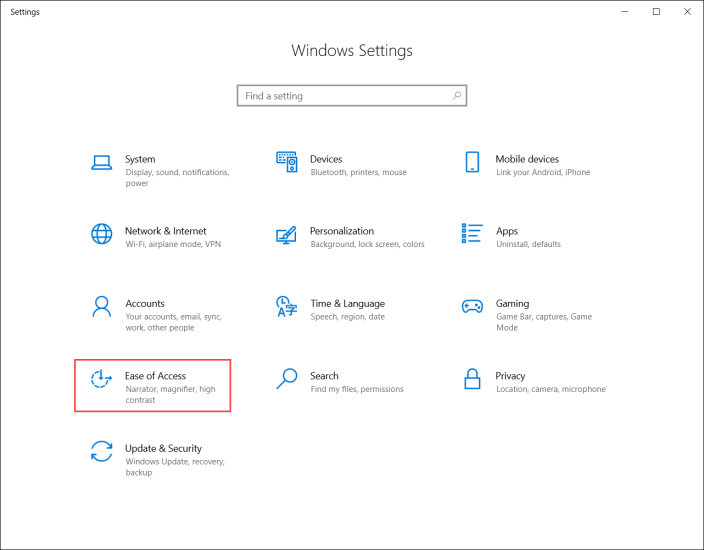Viewport: 704px width, 550px height.
Task: Click the Personalization paintbrush icon
Action: pos(286,235)
